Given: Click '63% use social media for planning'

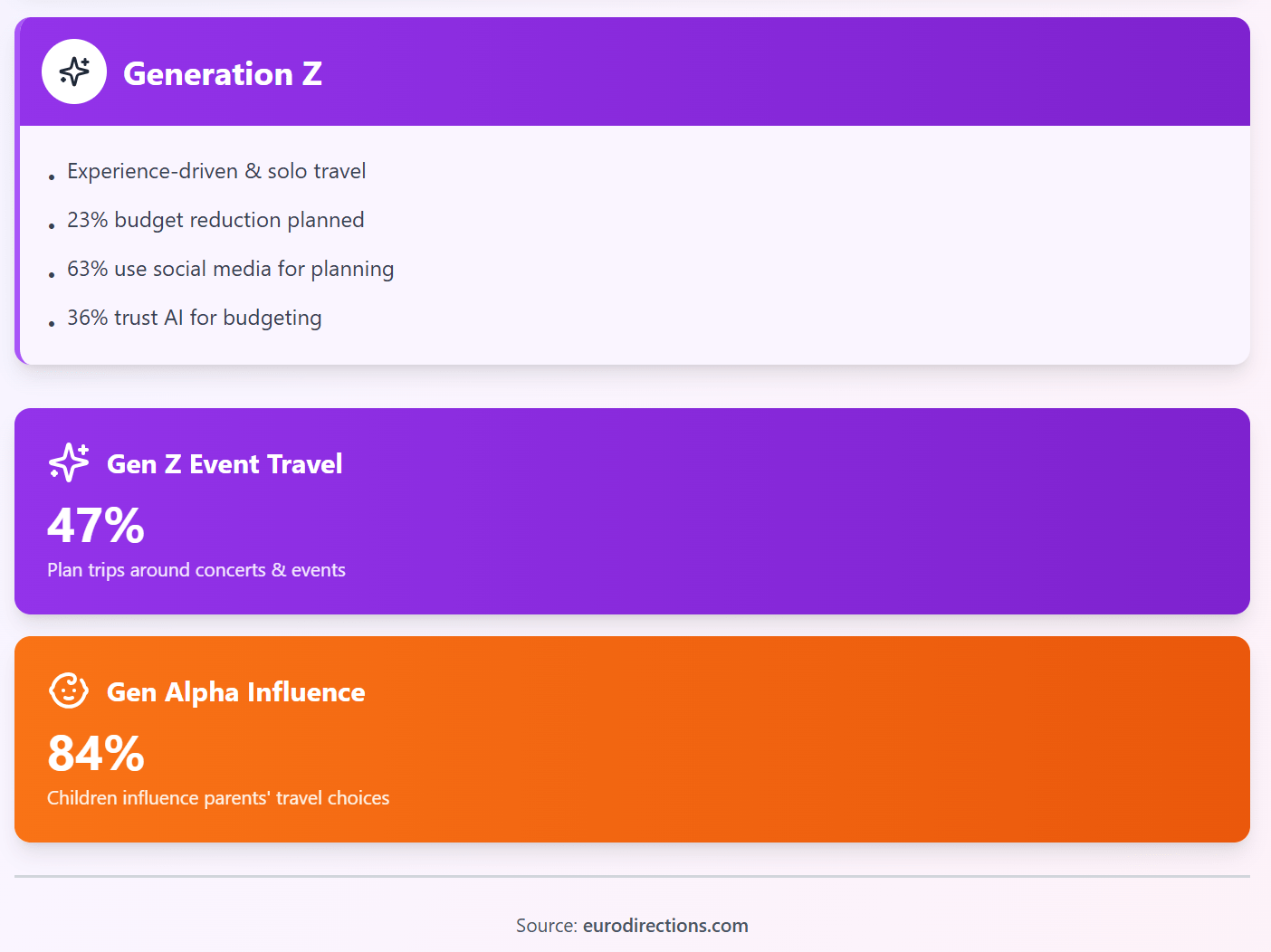Looking at the screenshot, I should (230, 269).
